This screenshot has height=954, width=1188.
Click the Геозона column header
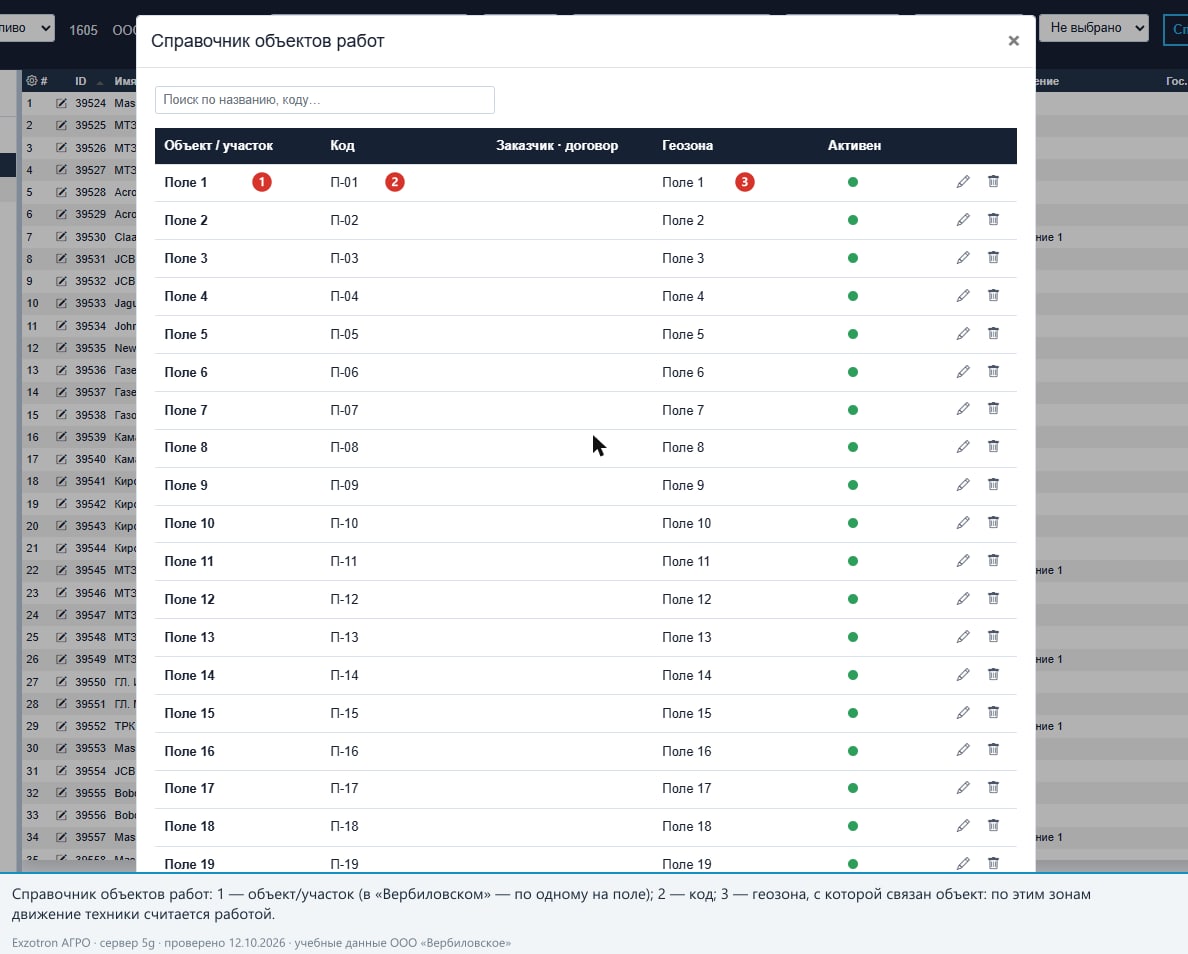click(x=688, y=145)
